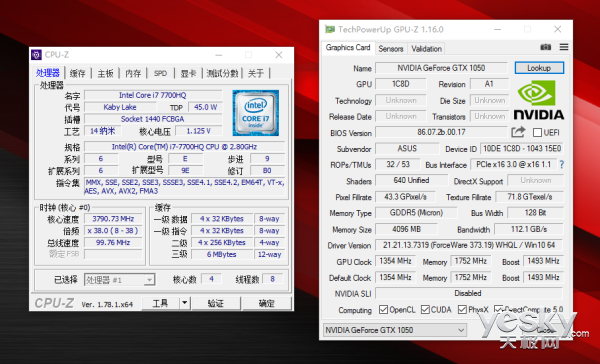The width and height of the screenshot is (600, 364).
Task: Click the TDP 45.0 W value
Action: (x=205, y=107)
